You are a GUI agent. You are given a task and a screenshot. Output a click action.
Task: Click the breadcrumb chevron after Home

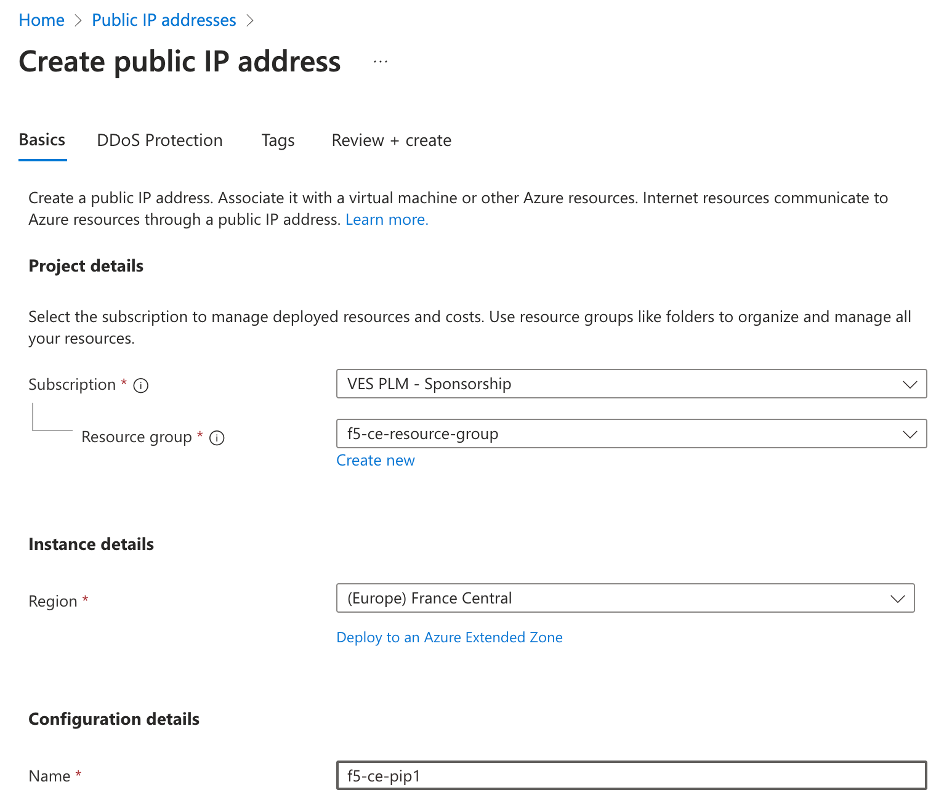point(75,20)
